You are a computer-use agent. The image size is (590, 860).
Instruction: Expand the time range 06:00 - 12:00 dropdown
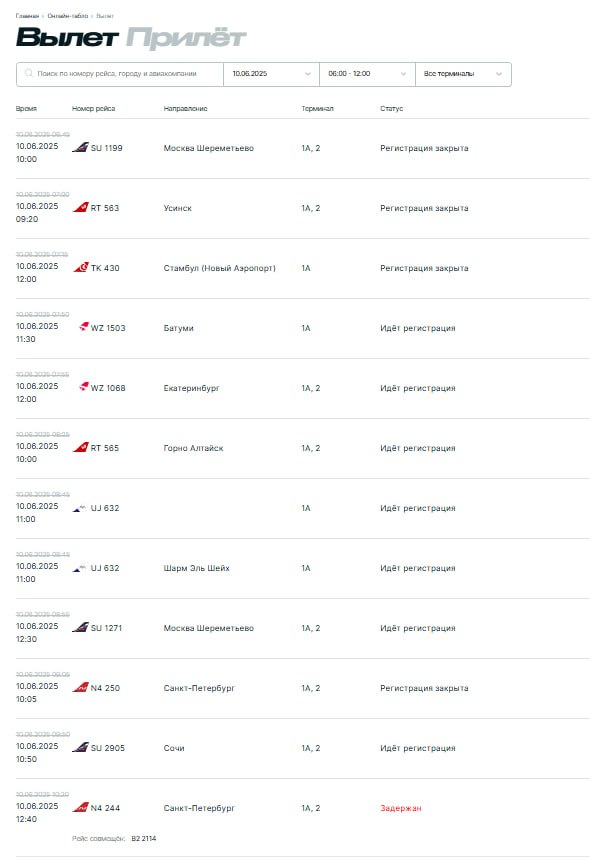(367, 74)
